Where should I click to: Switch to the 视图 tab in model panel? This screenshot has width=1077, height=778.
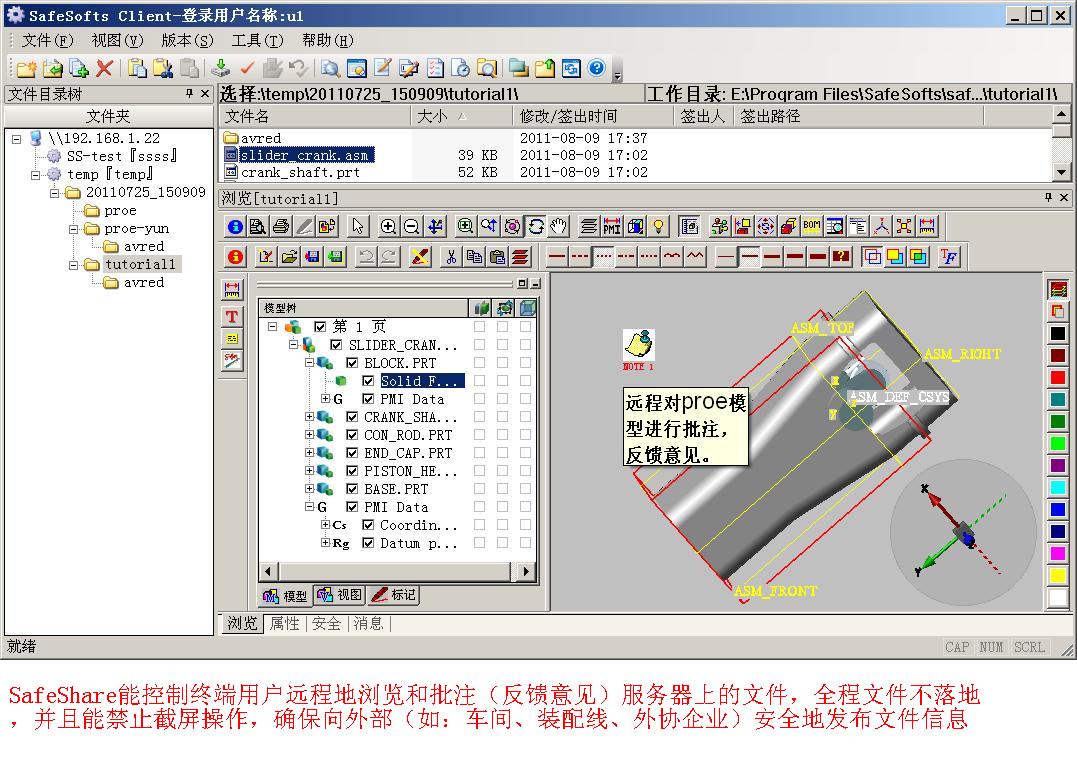[x=340, y=595]
